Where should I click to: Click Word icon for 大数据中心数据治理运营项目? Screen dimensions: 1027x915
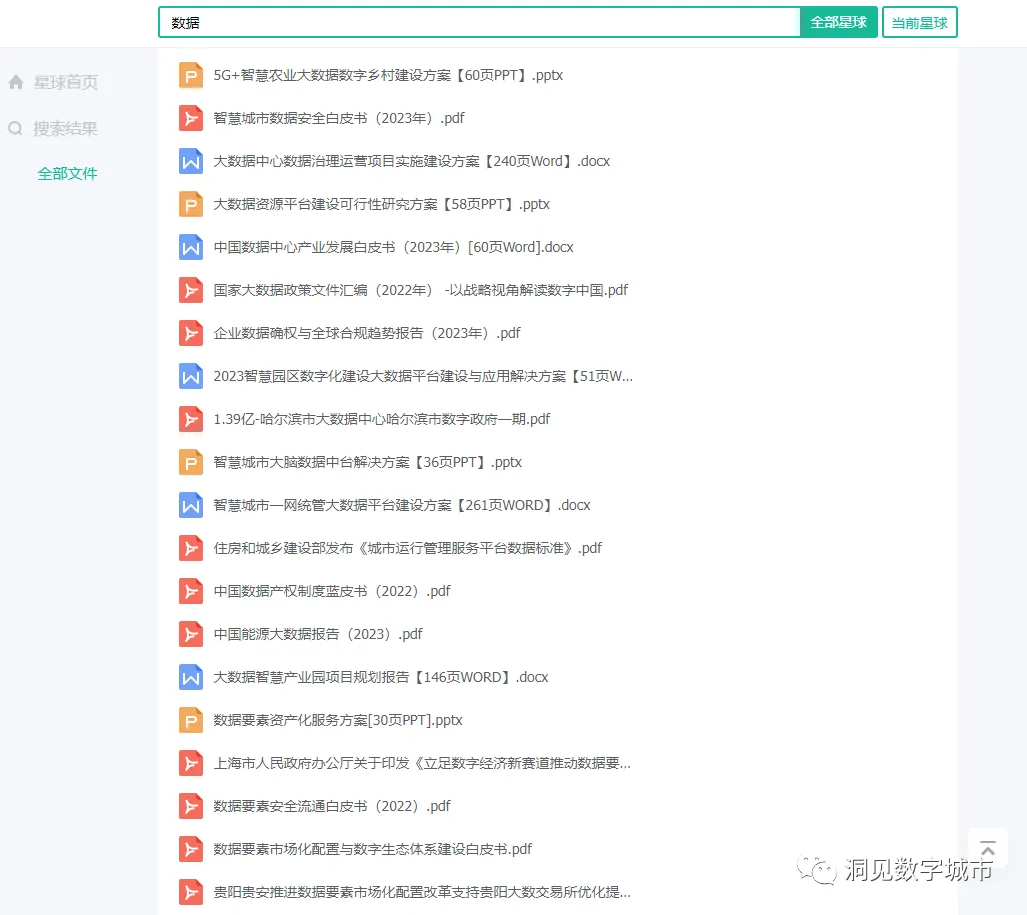click(x=191, y=161)
